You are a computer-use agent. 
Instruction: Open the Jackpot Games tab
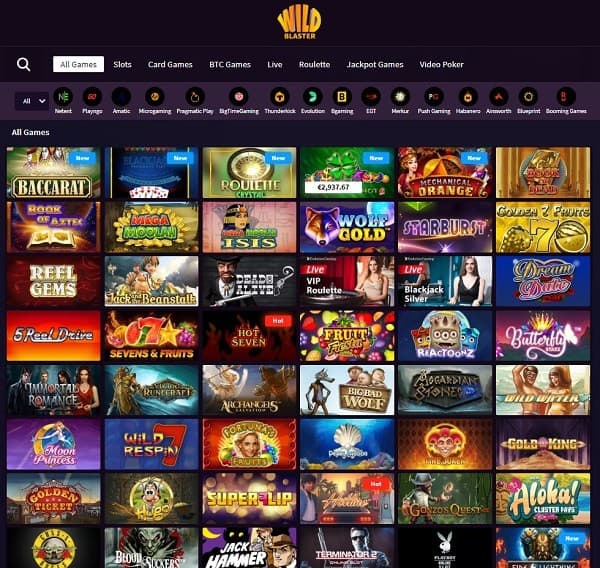pyautogui.click(x=375, y=64)
